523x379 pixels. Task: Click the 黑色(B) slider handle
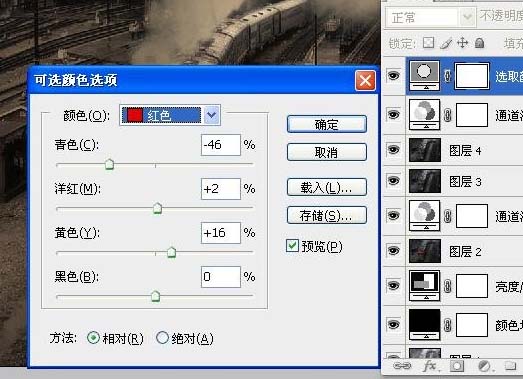(155, 296)
